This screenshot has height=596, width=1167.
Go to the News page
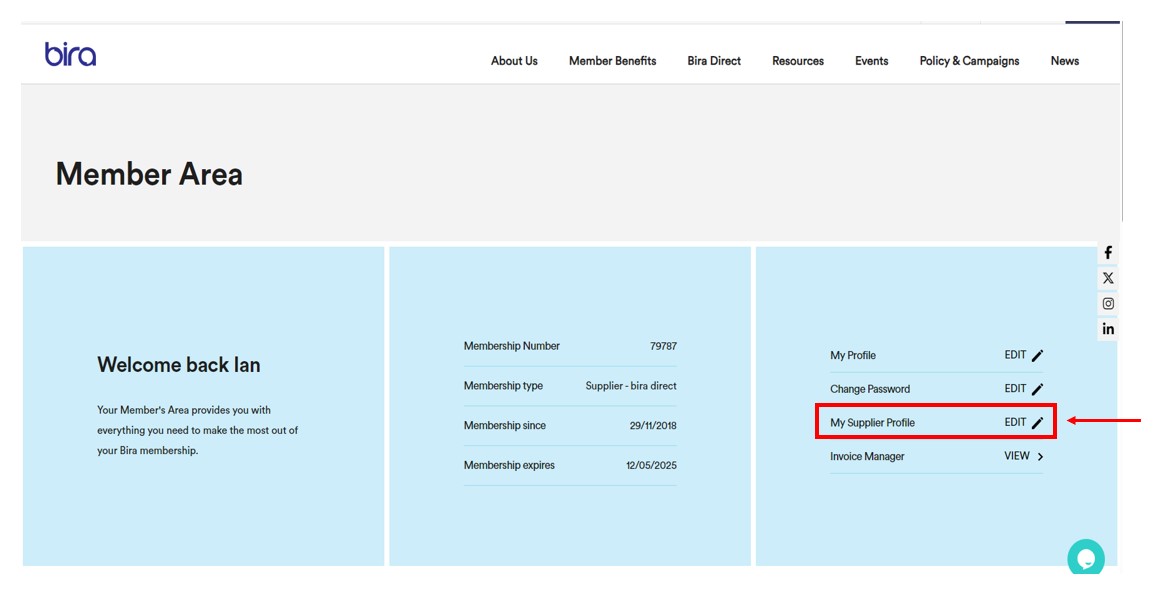click(1064, 61)
